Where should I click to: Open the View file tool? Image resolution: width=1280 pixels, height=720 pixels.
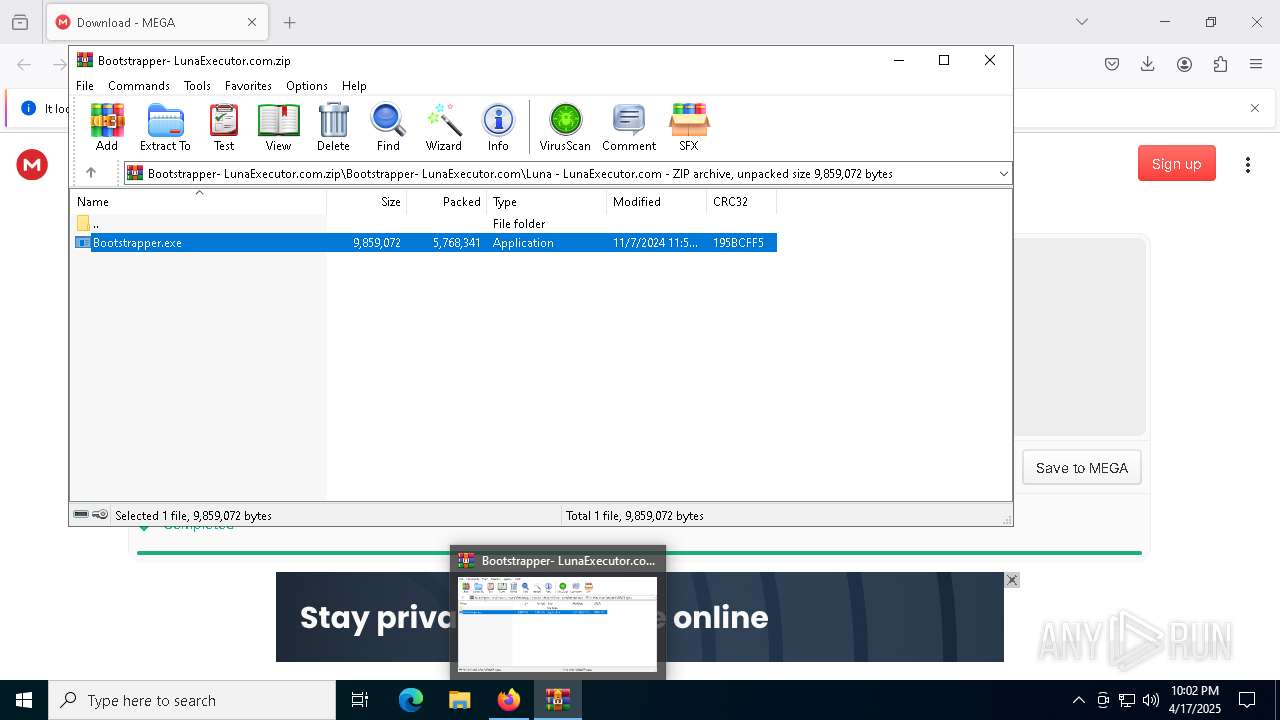pos(278,127)
